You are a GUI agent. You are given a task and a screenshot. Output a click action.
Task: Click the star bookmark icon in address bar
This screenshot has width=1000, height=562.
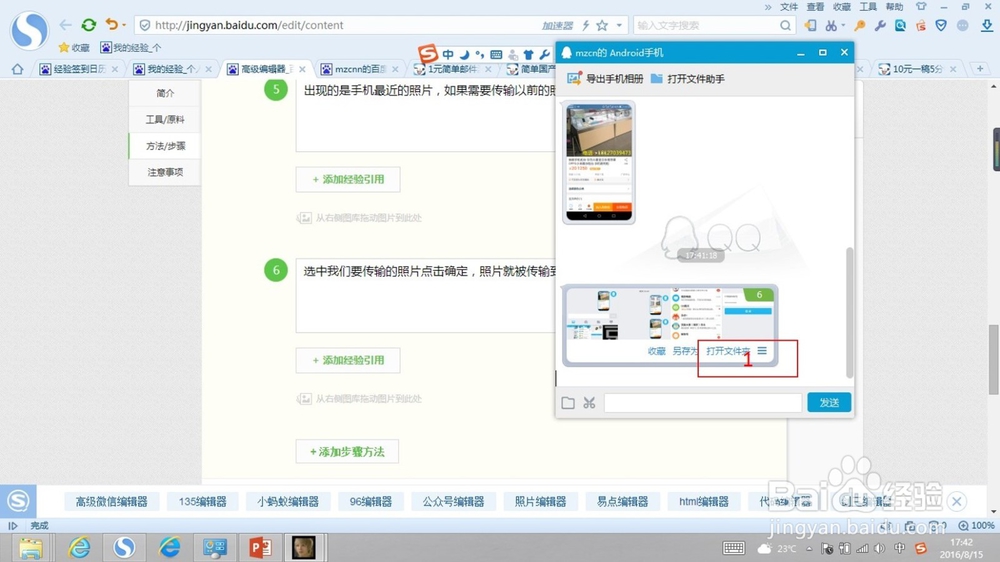(x=602, y=25)
